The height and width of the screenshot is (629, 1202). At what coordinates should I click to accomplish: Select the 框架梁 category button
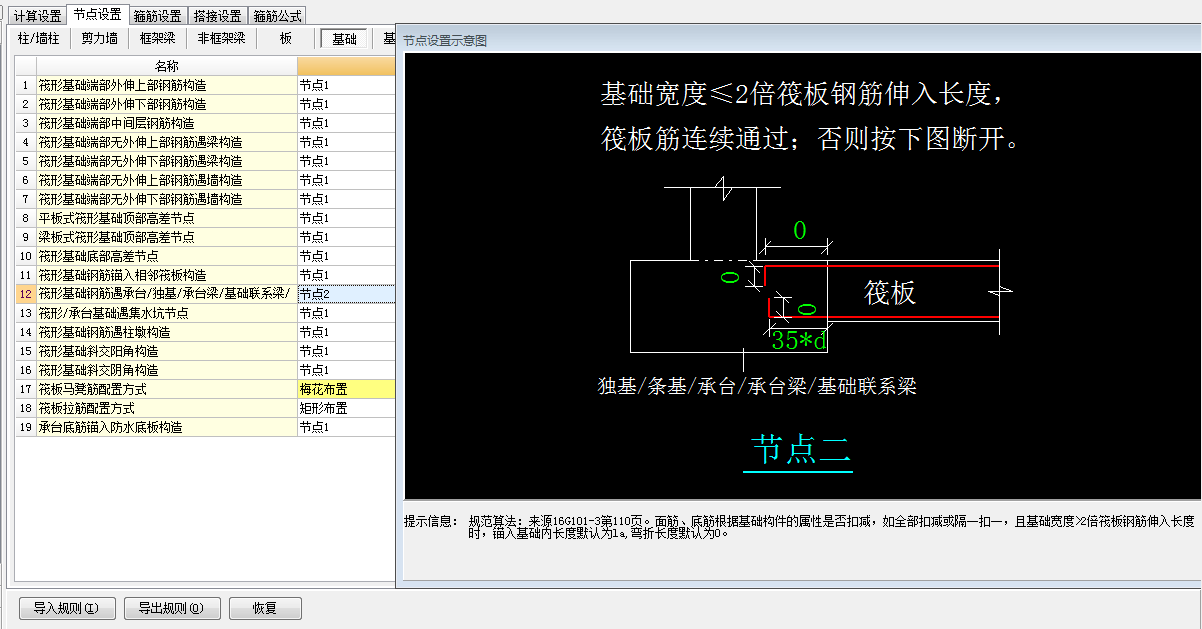click(158, 39)
